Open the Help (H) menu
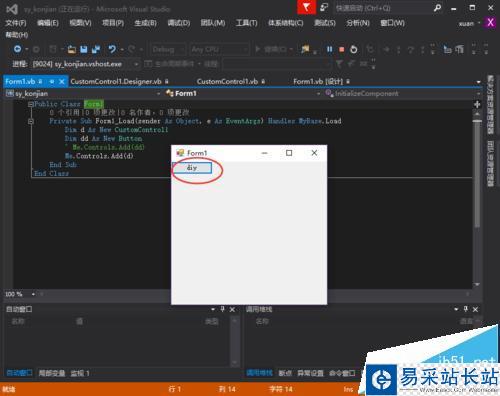500x396 pixels. (16, 35)
